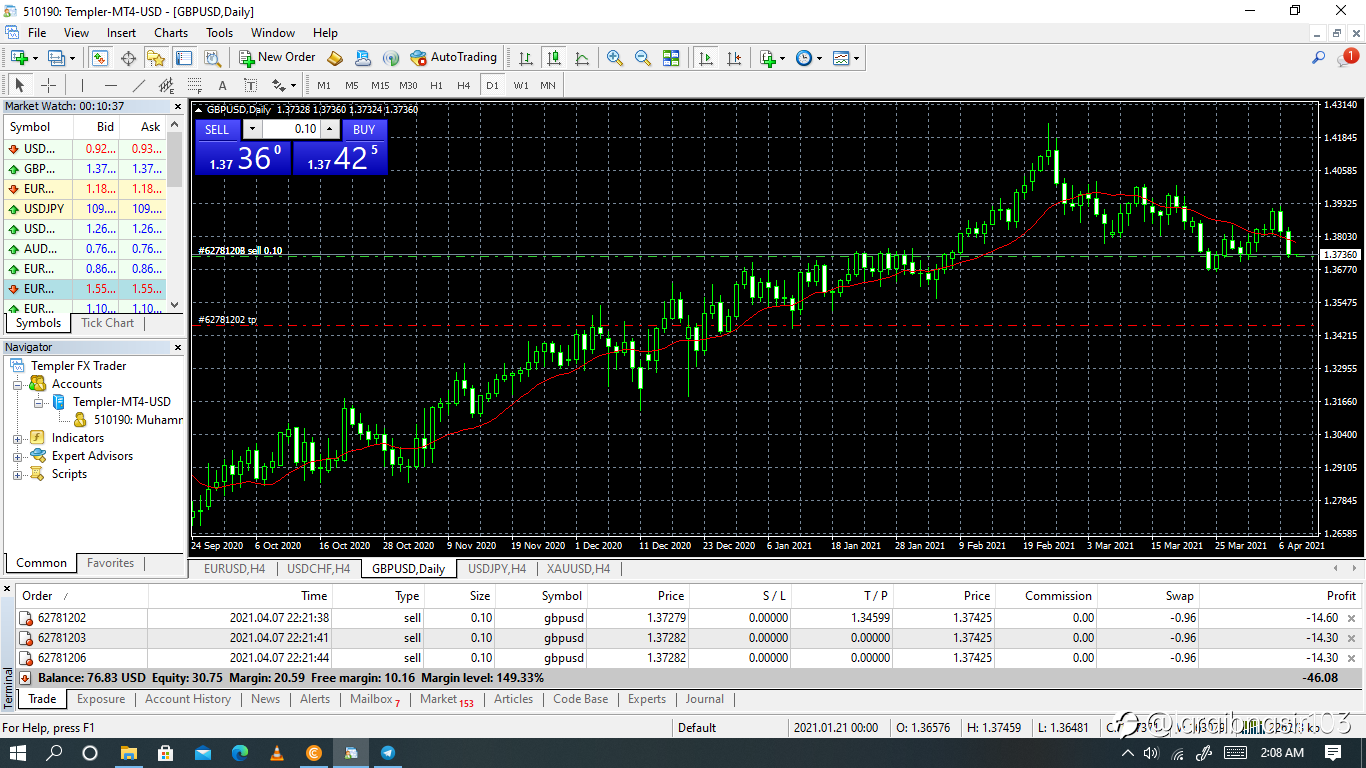Image resolution: width=1366 pixels, height=768 pixels.
Task: Zoom in on the chart
Action: (615, 58)
